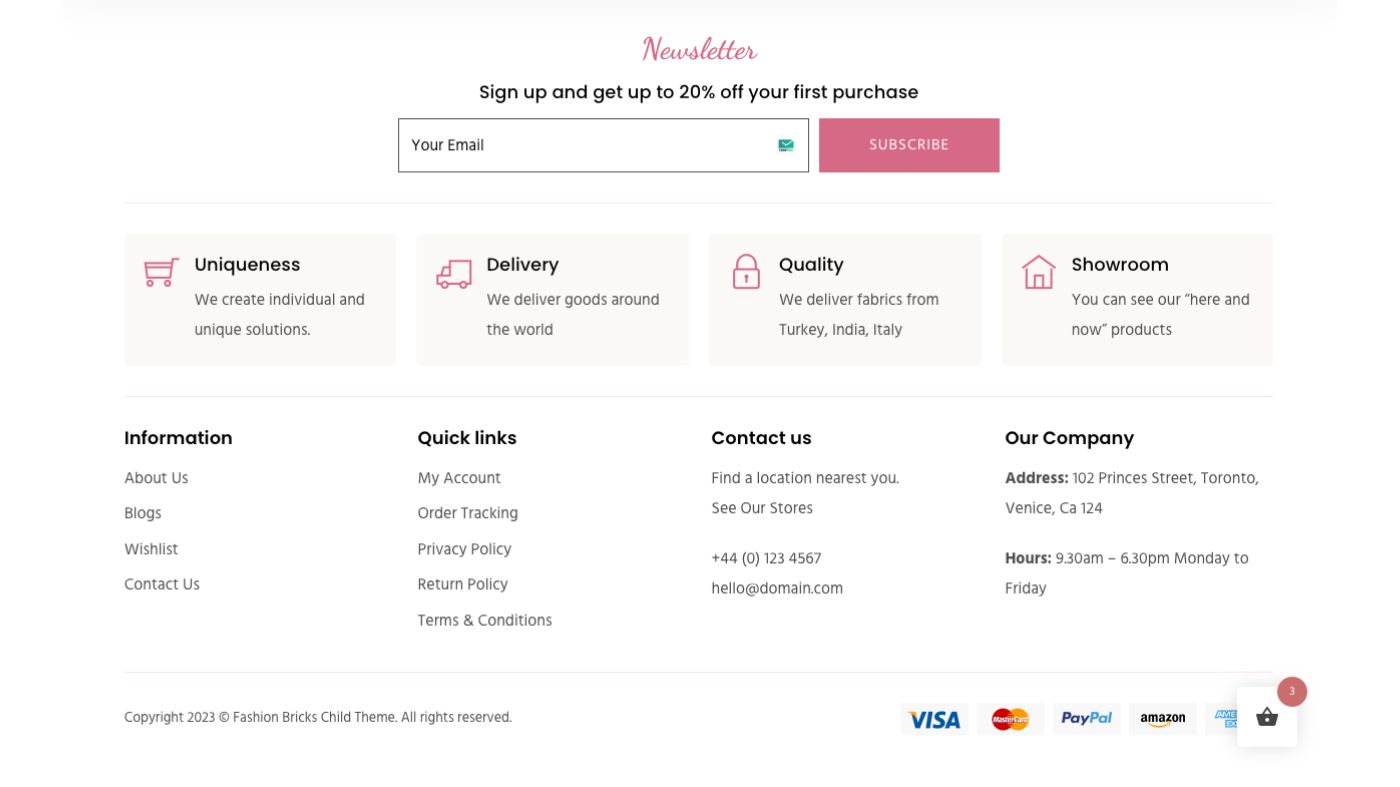
Task: Open the My Account link
Action: 459,478
